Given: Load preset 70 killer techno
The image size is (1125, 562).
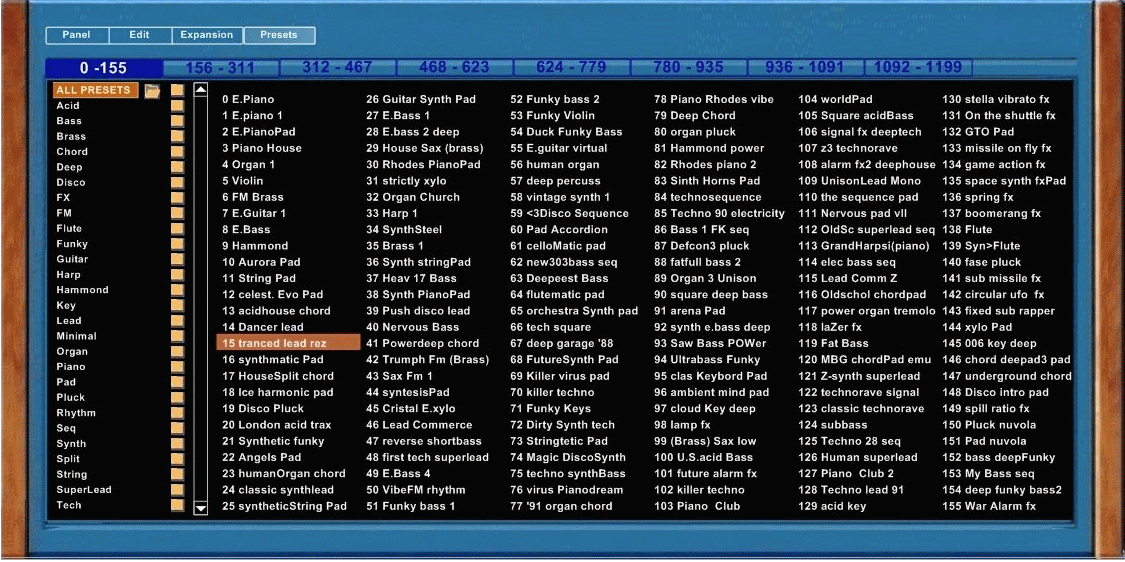Looking at the screenshot, I should [x=552, y=393].
